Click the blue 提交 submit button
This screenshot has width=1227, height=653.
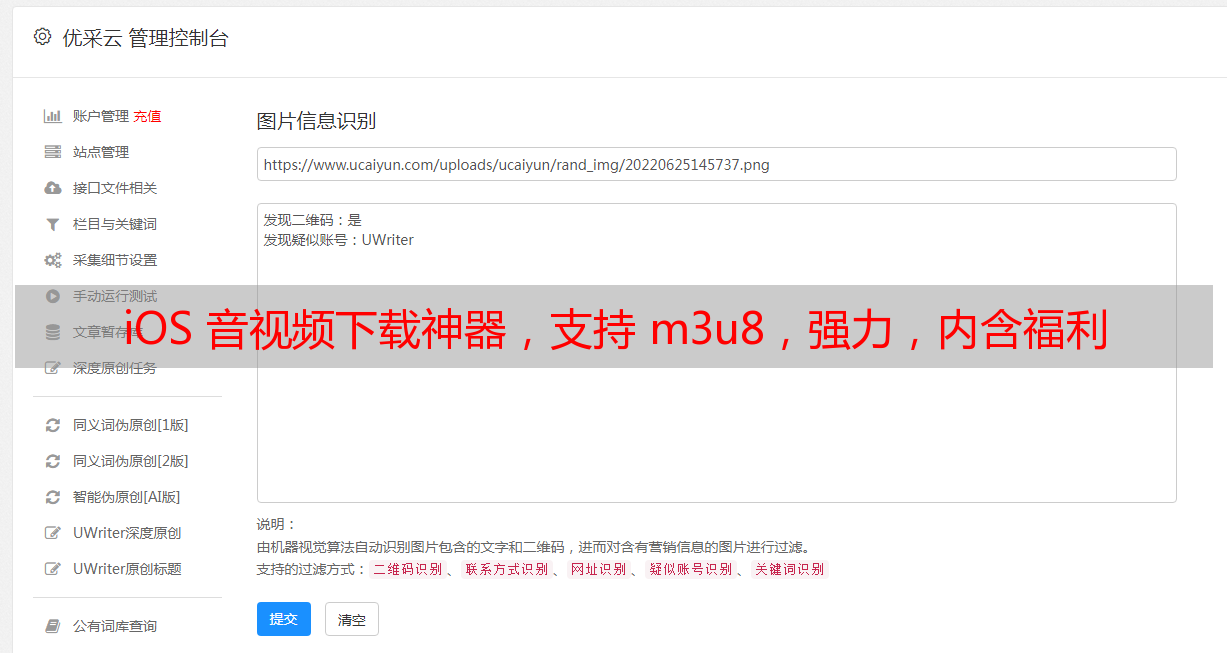click(284, 619)
